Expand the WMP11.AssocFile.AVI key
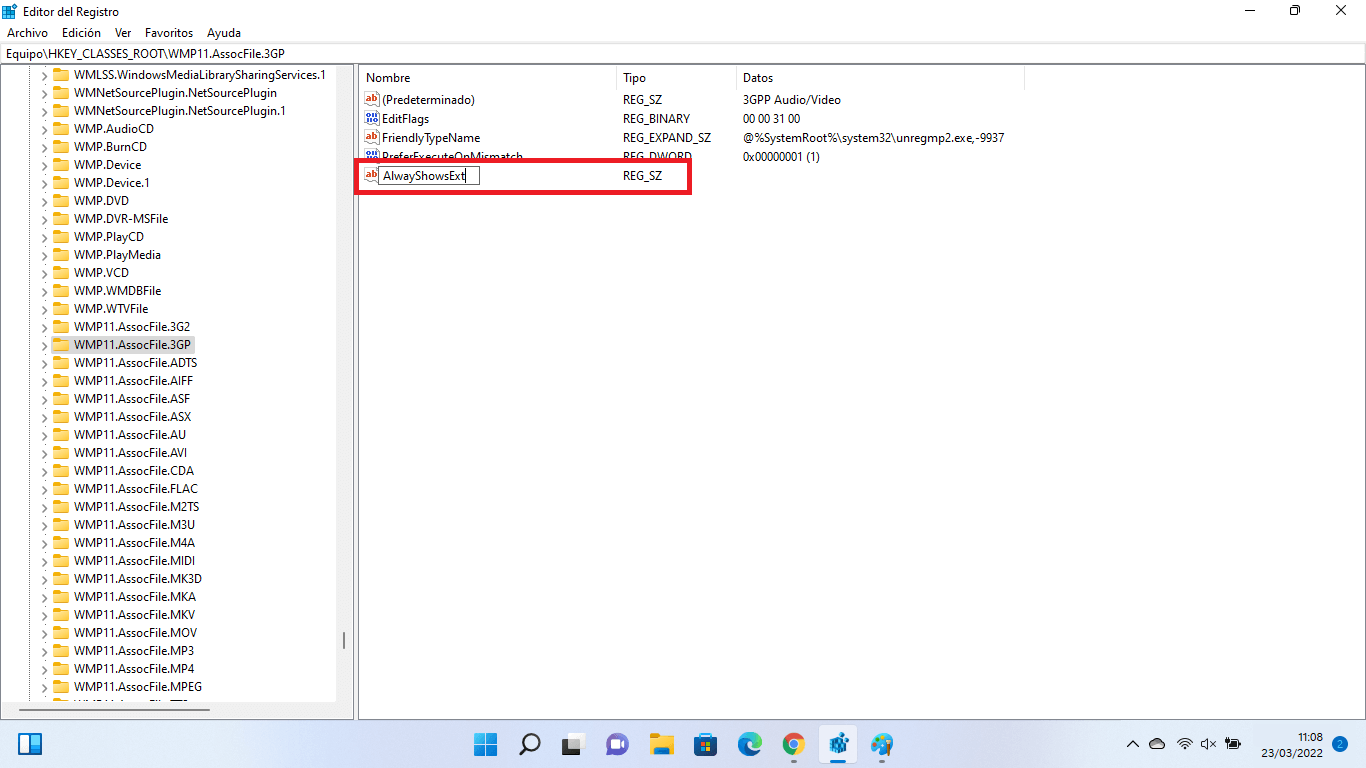 44,453
